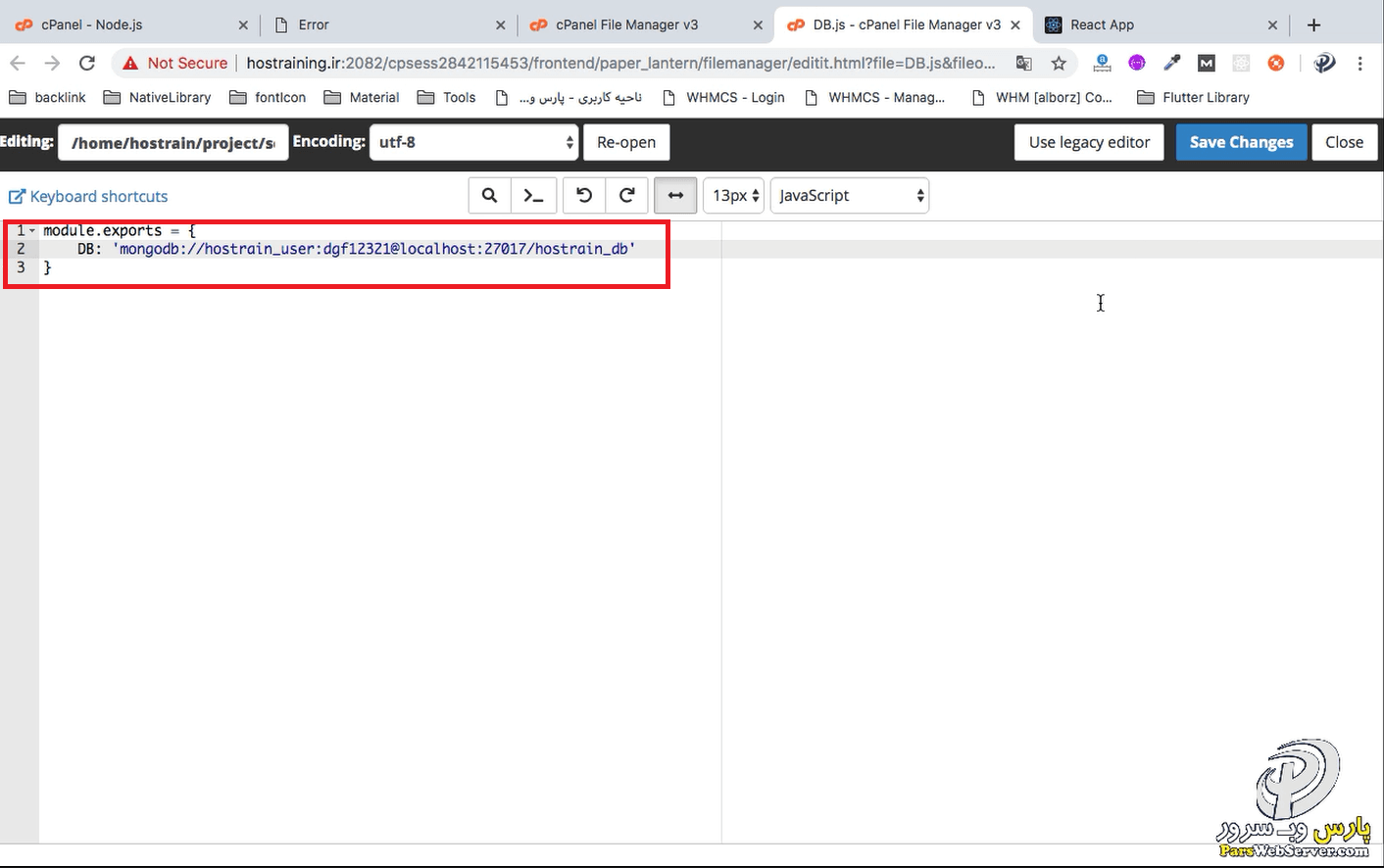Open Google Translate in the address bar
The width and height of the screenshot is (1384, 868).
pyautogui.click(x=1023, y=62)
